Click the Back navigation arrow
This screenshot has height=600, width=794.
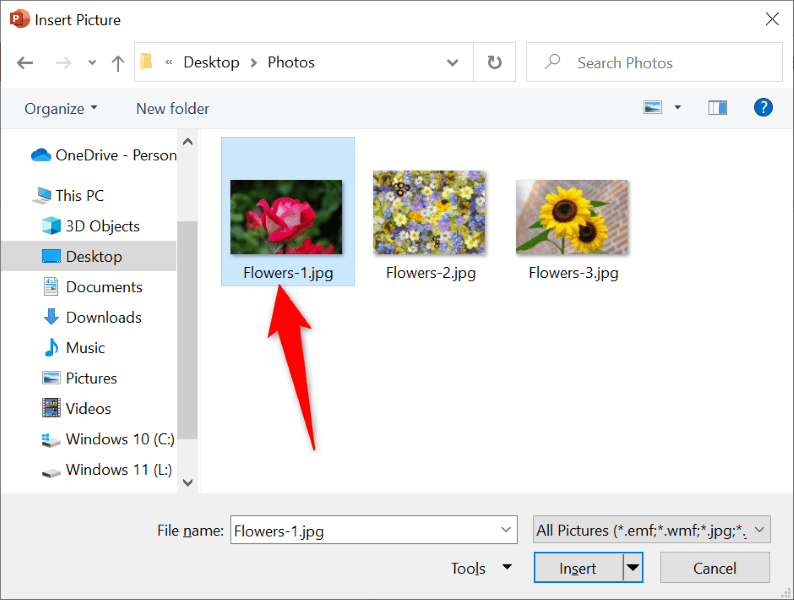click(x=25, y=63)
